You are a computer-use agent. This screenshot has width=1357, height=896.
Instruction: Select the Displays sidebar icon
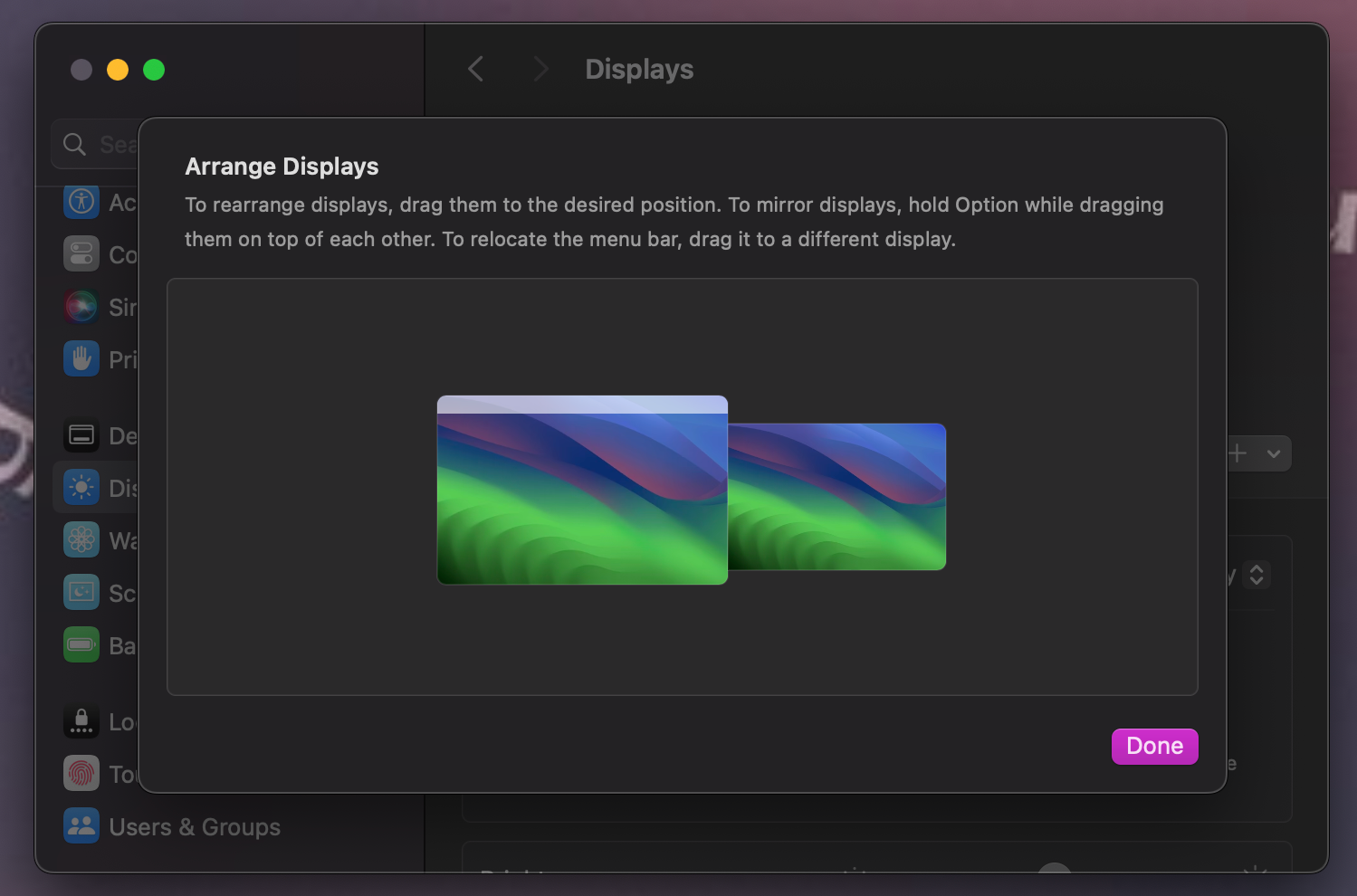81,487
